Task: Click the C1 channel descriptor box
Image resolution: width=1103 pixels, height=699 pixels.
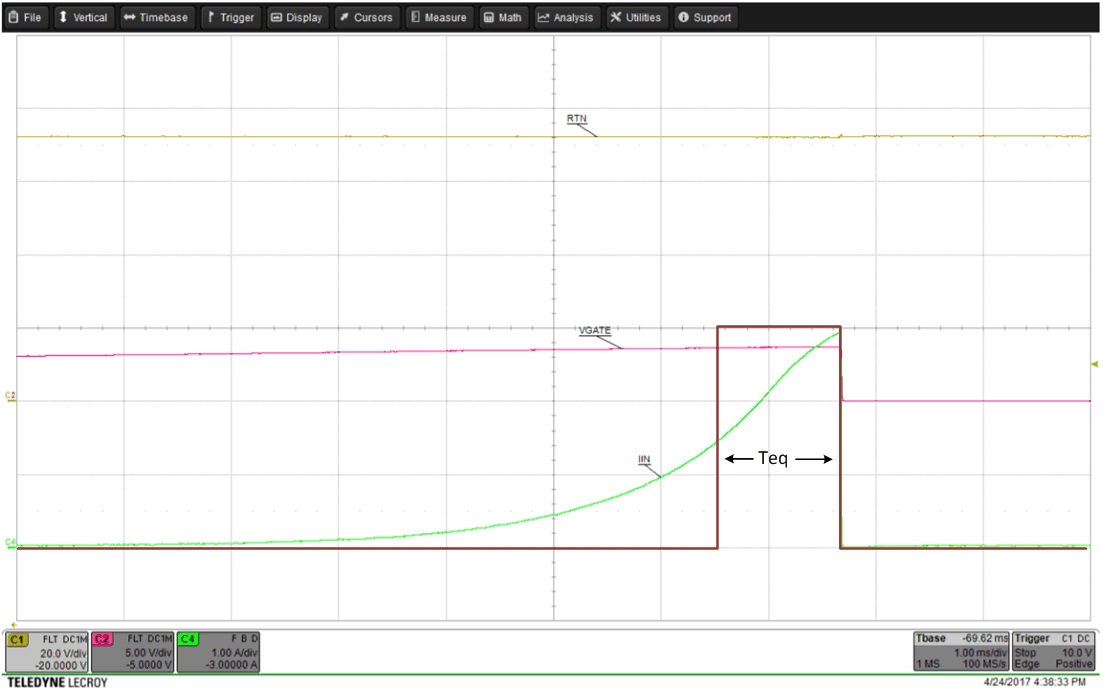Action: point(47,651)
